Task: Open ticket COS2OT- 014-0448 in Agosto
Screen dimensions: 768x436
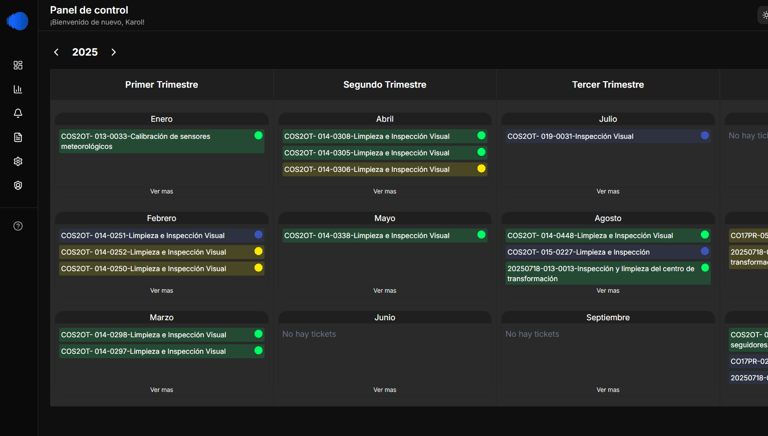Action: (x=608, y=235)
